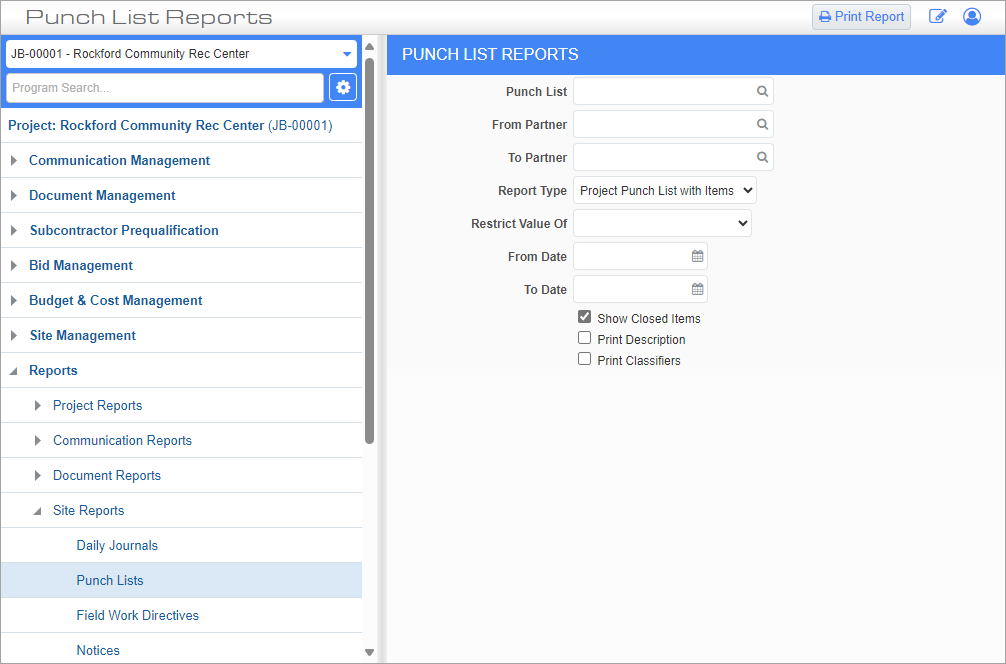1006x664 pixels.
Task: Open the Restrict Value Of dropdown
Action: 662,224
